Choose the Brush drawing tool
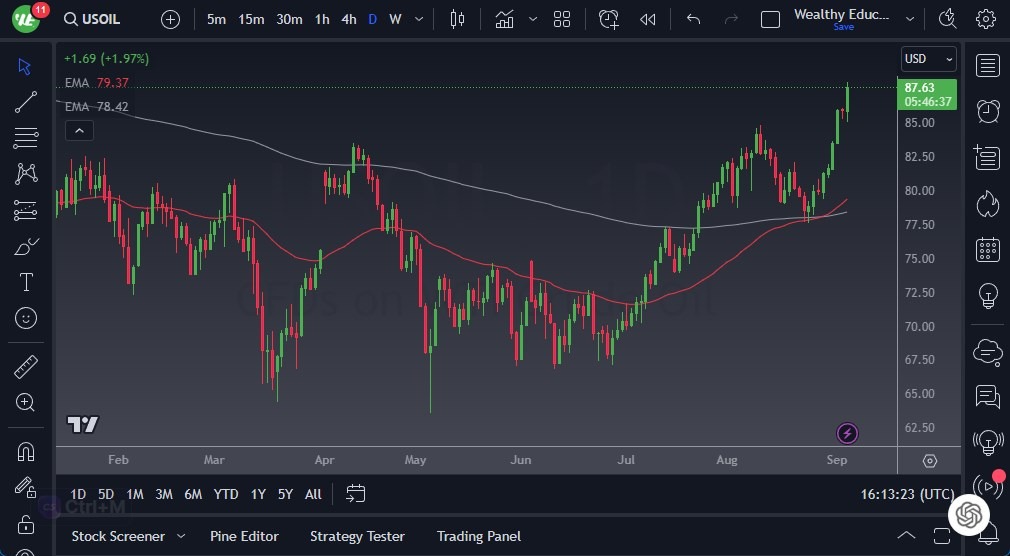Screen dimensions: 1010x556 point(26,246)
